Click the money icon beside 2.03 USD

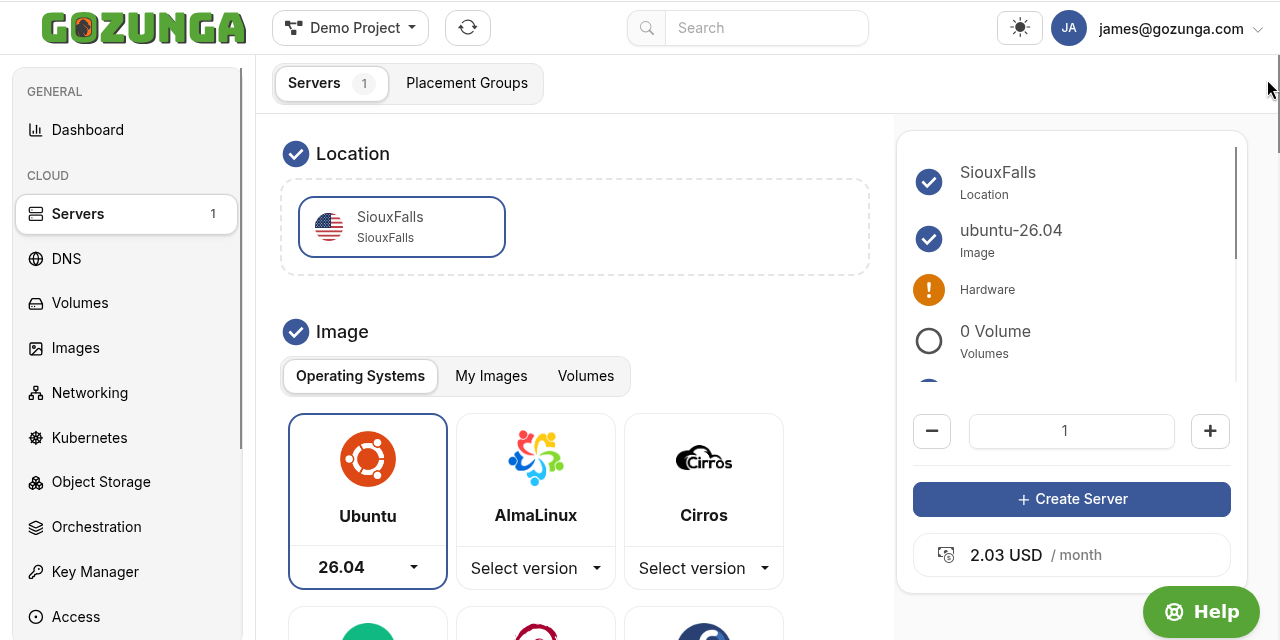tap(946, 554)
